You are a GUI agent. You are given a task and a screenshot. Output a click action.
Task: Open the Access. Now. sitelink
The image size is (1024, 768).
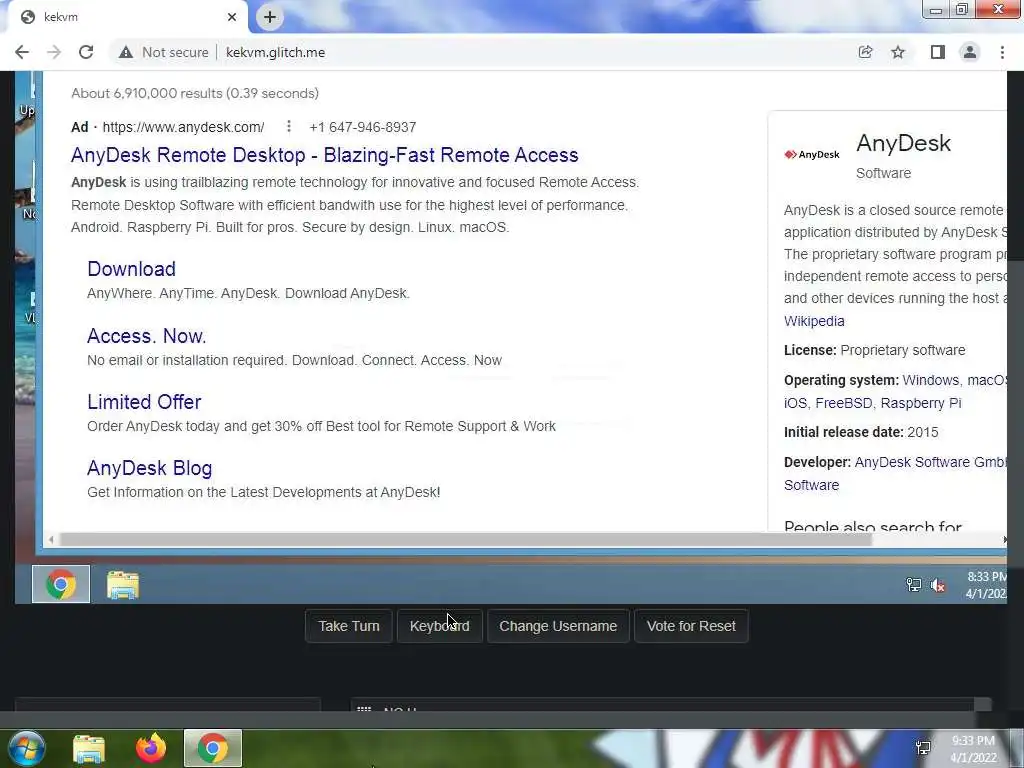(146, 336)
